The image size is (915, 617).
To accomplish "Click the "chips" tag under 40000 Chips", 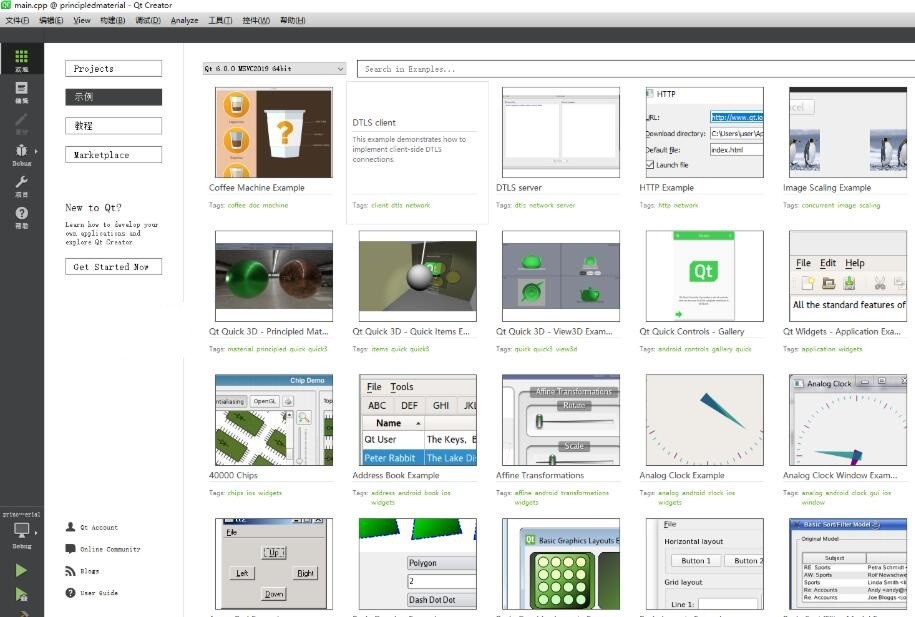I will pyautogui.click(x=235, y=493).
